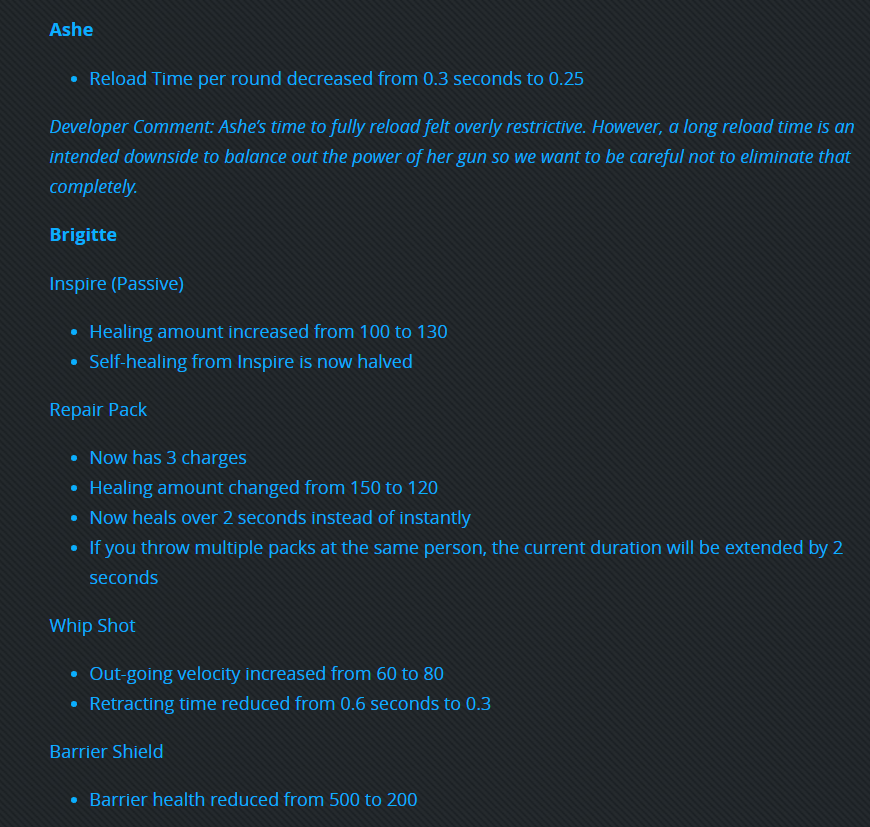Click 'Self-healing from Inspire is now halved'

tap(251, 361)
